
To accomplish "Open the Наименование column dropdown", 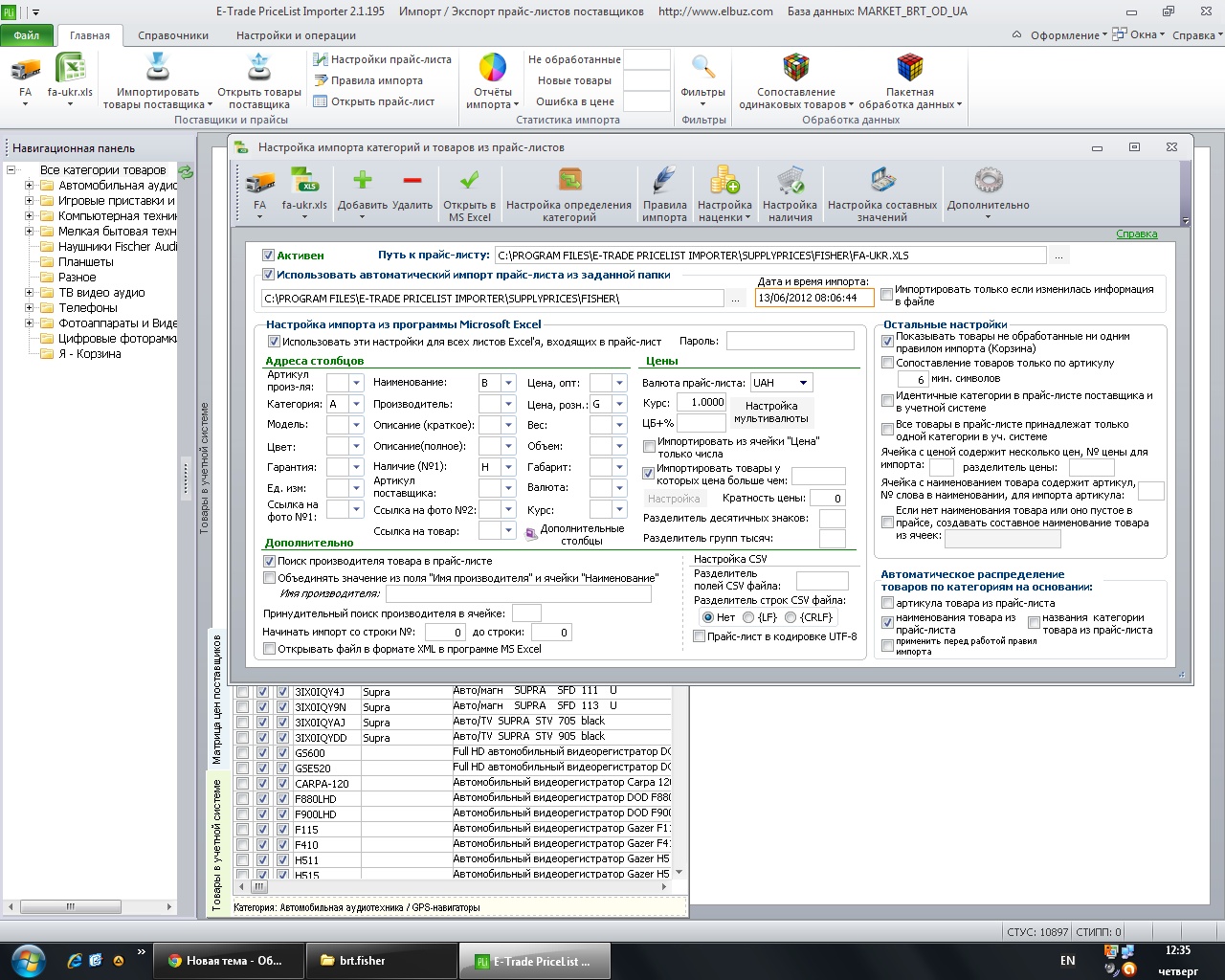I will (508, 383).
